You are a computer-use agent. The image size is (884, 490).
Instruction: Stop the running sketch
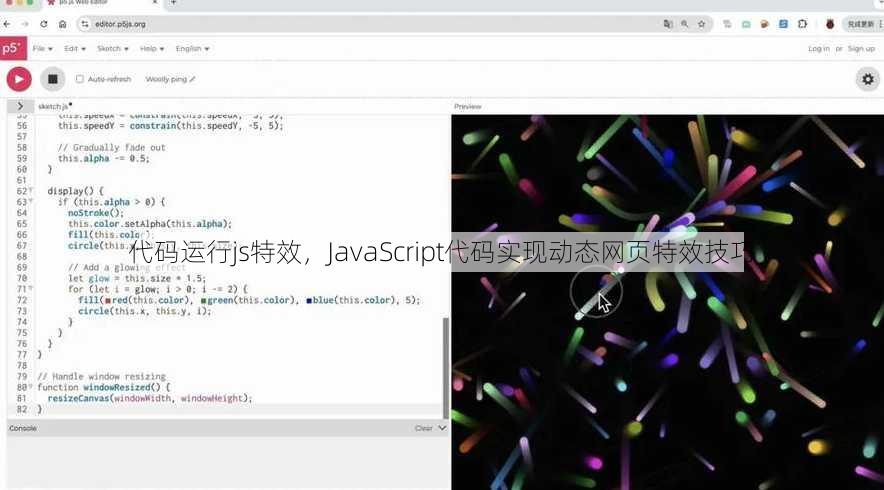(x=52, y=80)
